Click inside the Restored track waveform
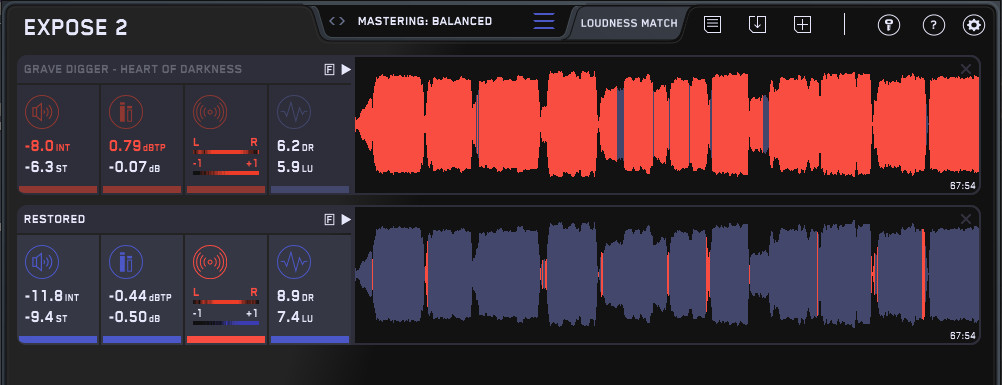1002x385 pixels. [667, 275]
